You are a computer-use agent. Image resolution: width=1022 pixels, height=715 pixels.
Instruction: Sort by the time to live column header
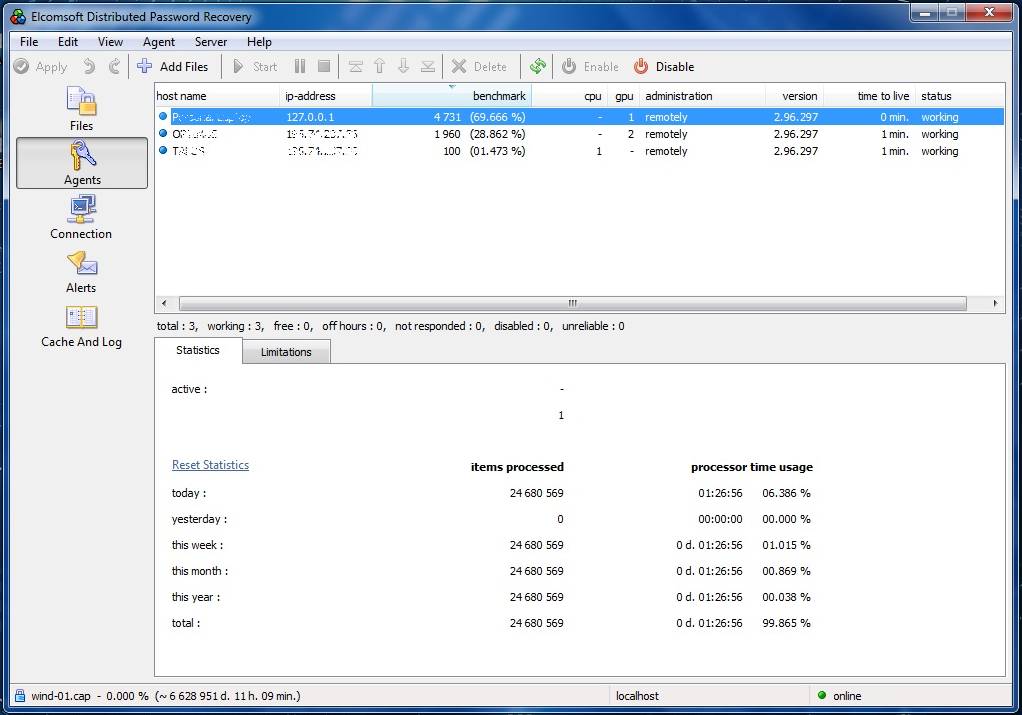pos(870,96)
